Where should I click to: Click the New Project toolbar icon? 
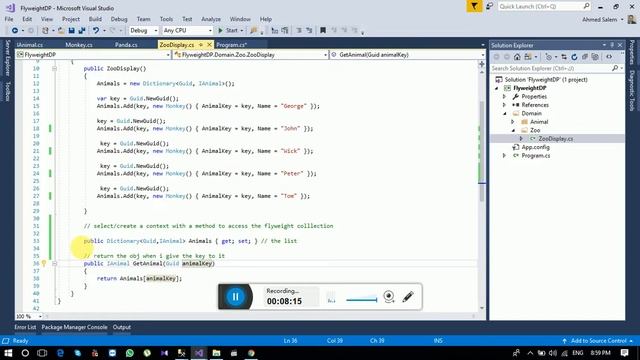pyautogui.click(x=45, y=31)
